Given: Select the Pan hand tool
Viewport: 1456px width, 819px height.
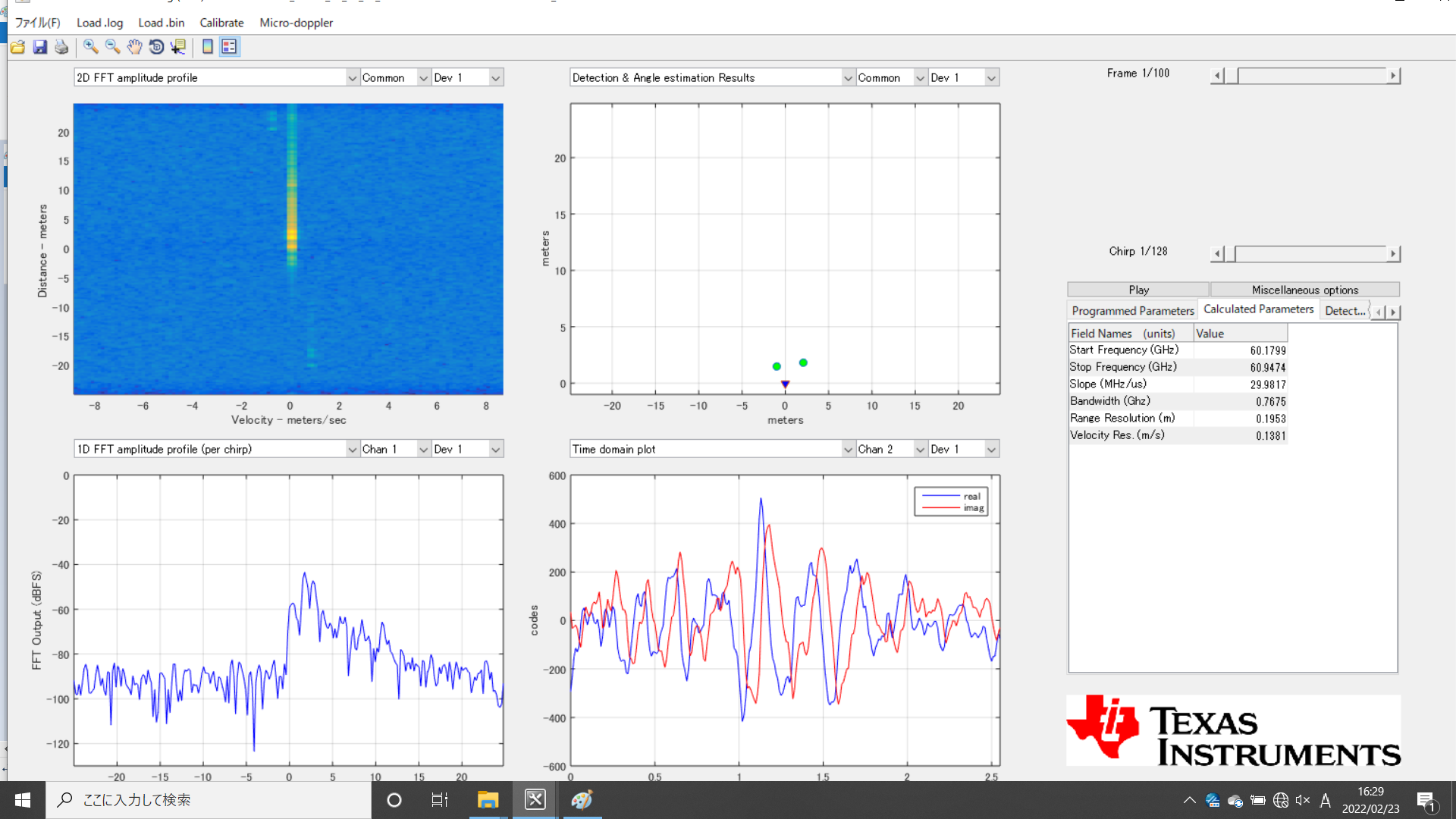Looking at the screenshot, I should (134, 47).
